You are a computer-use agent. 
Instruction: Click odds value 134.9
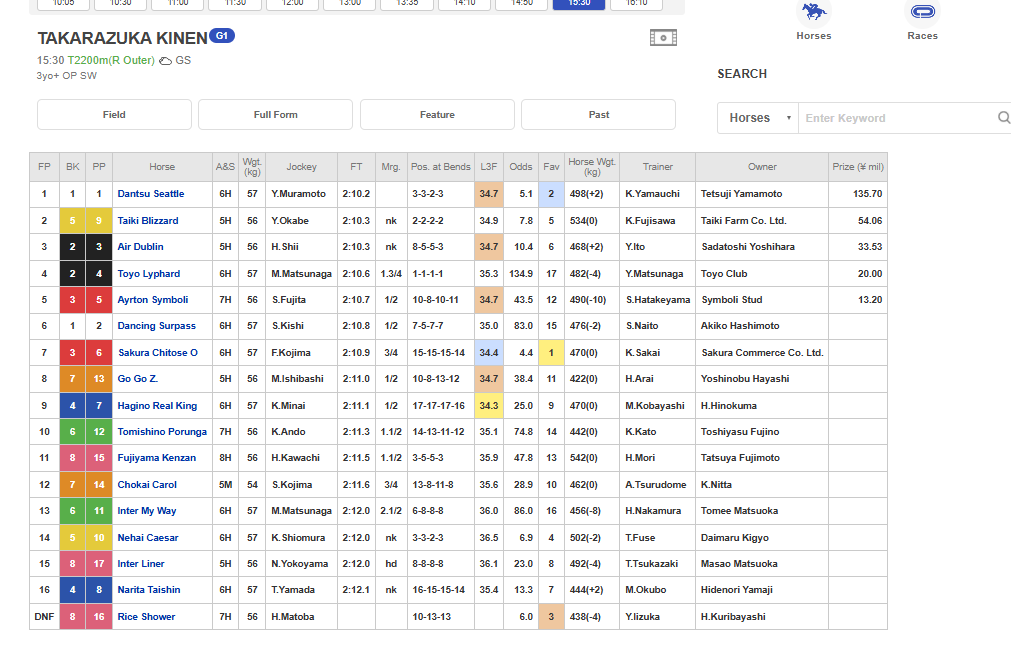point(521,273)
